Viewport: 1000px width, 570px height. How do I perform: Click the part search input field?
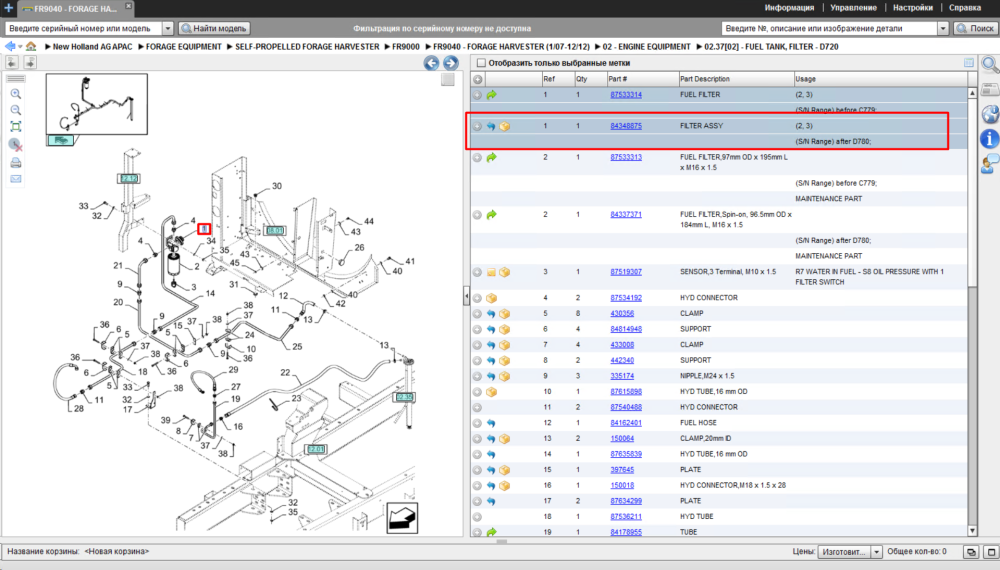click(829, 28)
